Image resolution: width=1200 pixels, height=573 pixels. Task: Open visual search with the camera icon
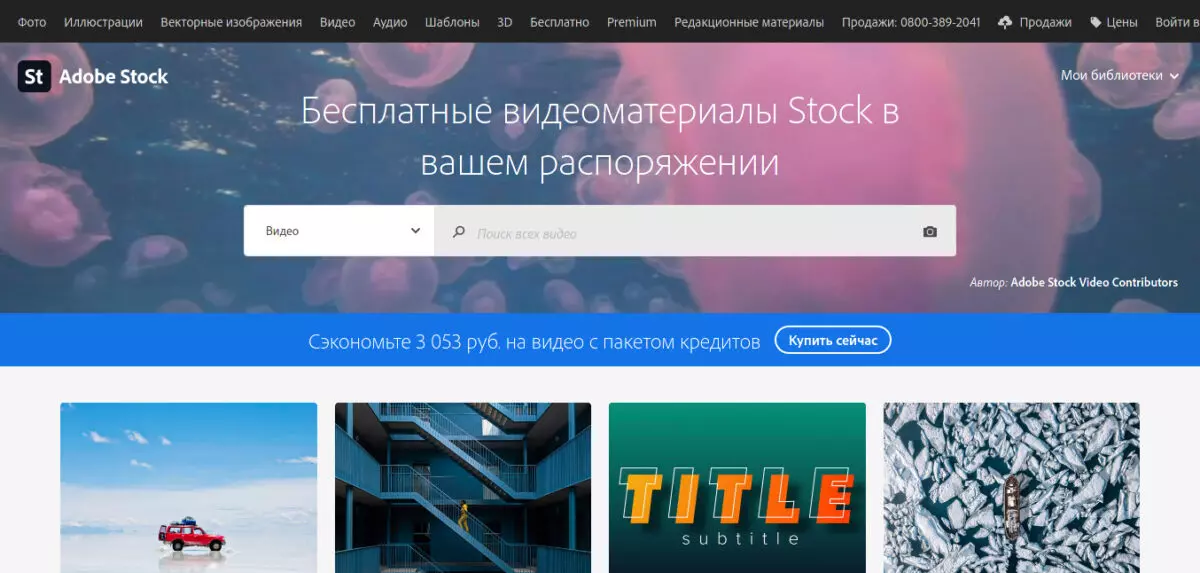[930, 232]
